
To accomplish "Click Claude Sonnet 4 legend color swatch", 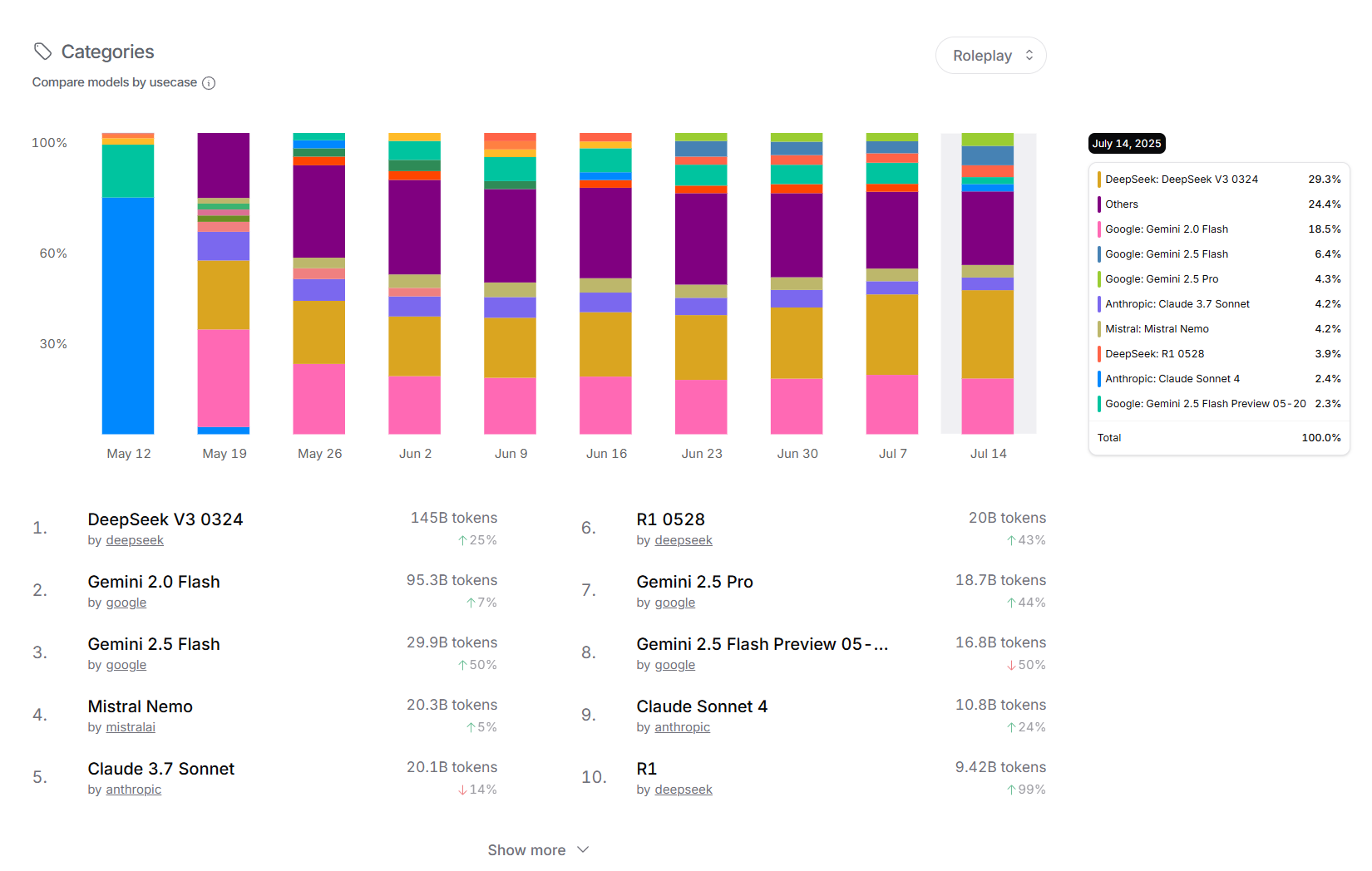I will tap(1099, 379).
